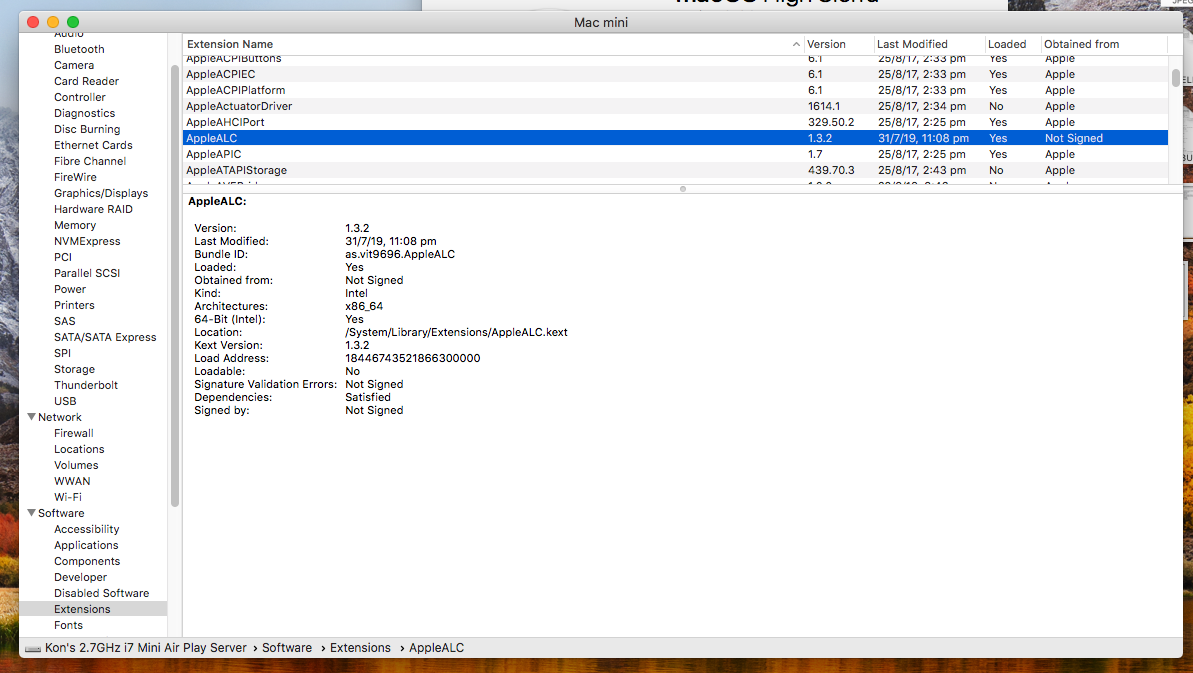
Task: Open USB in the sidebar
Action: (65, 400)
